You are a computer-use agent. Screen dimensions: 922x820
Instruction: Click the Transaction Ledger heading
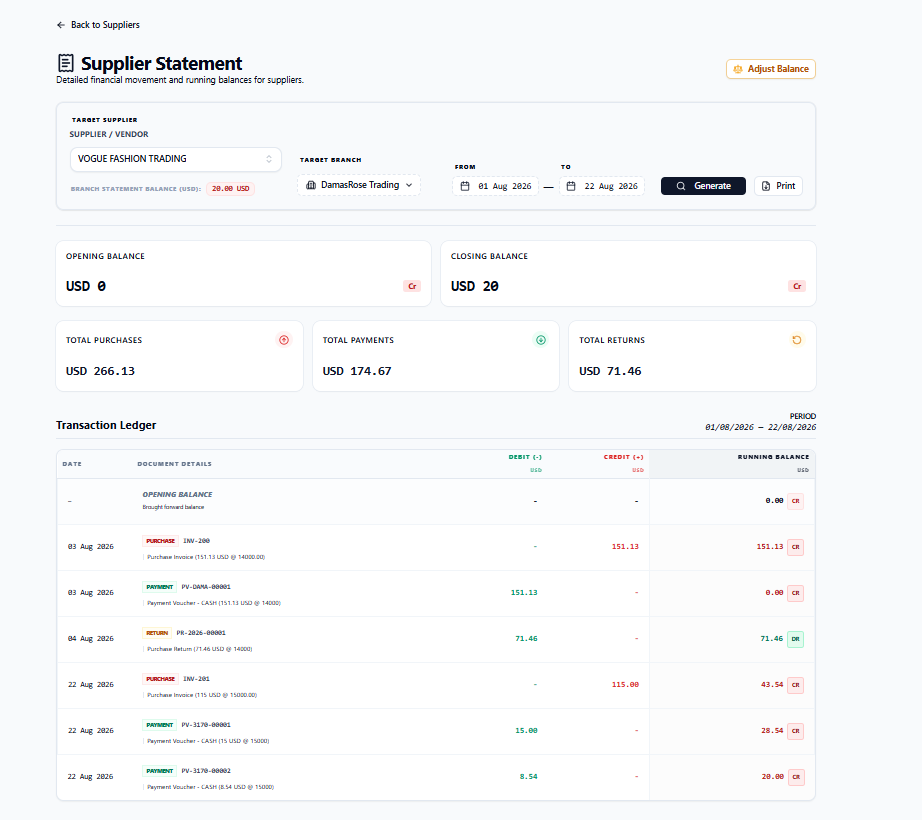106,425
